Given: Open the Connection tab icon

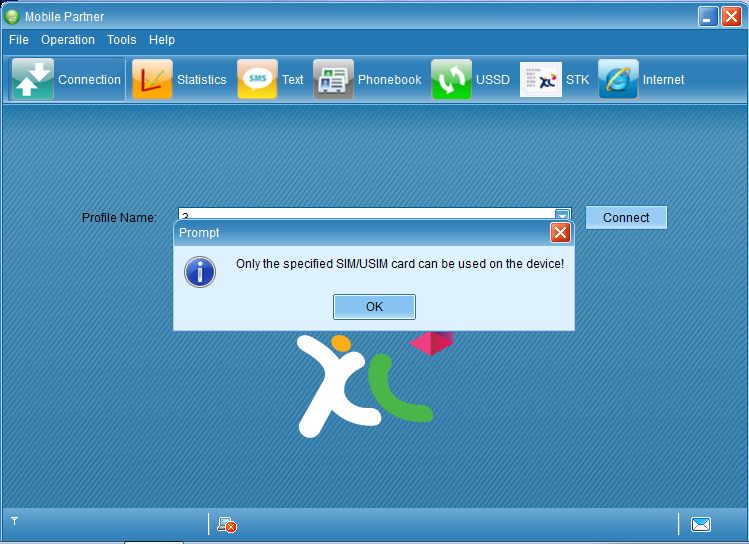Looking at the screenshot, I should click(32, 79).
